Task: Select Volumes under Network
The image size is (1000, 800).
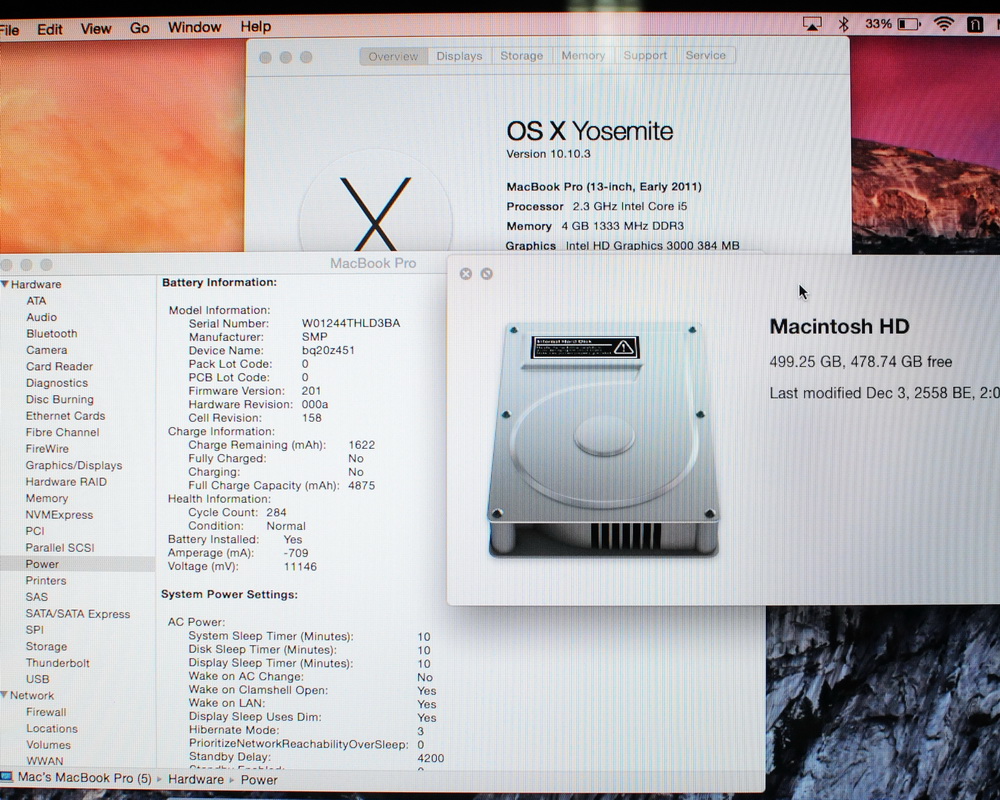Action: pyautogui.click(x=48, y=744)
